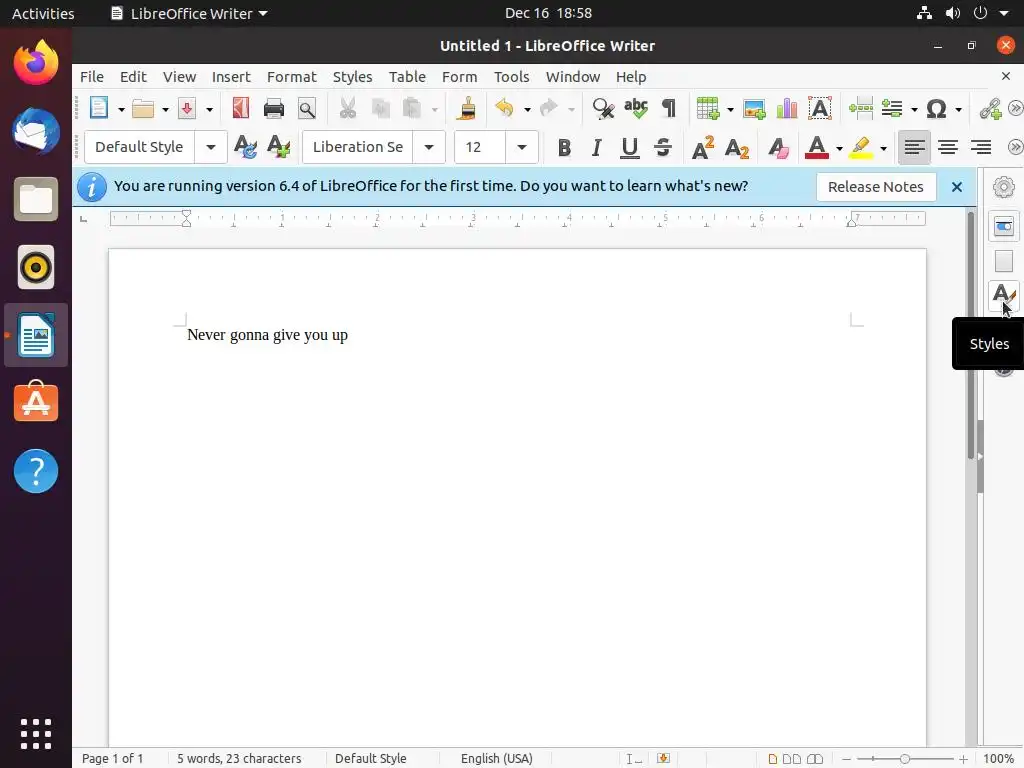Click the Clear Direct Formatting icon

[x=778, y=148]
